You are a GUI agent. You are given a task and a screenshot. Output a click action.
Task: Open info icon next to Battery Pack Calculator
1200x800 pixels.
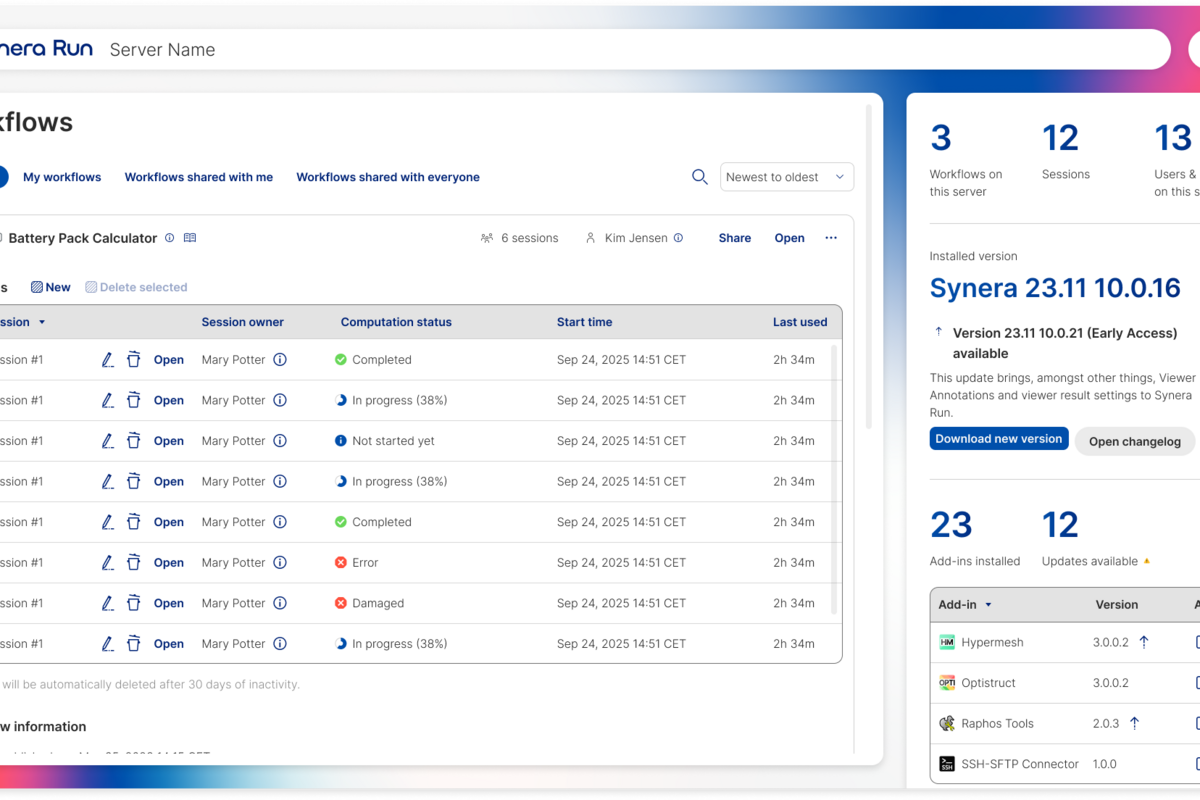coord(169,238)
